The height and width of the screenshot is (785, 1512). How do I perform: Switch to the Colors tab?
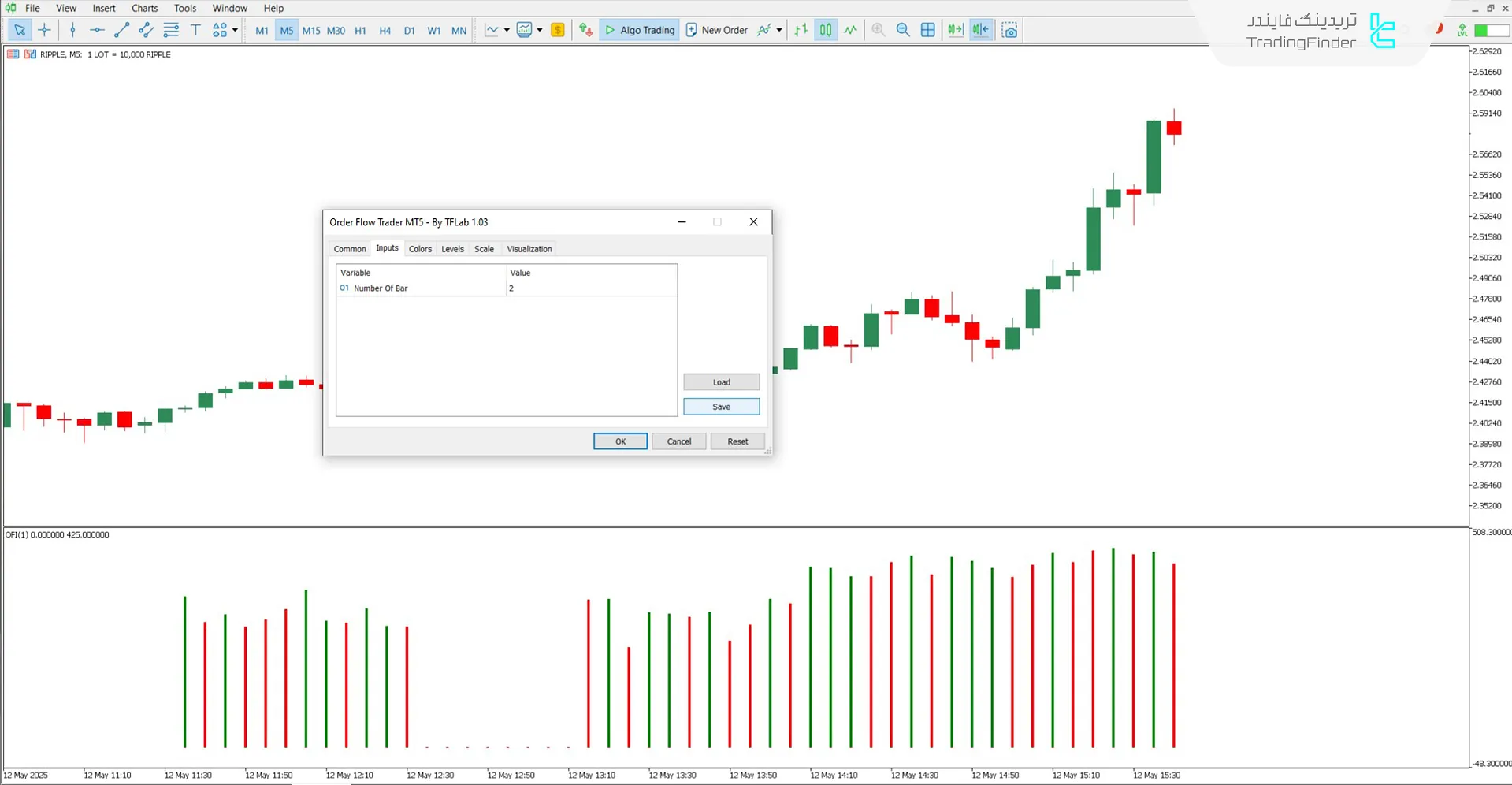pos(420,248)
